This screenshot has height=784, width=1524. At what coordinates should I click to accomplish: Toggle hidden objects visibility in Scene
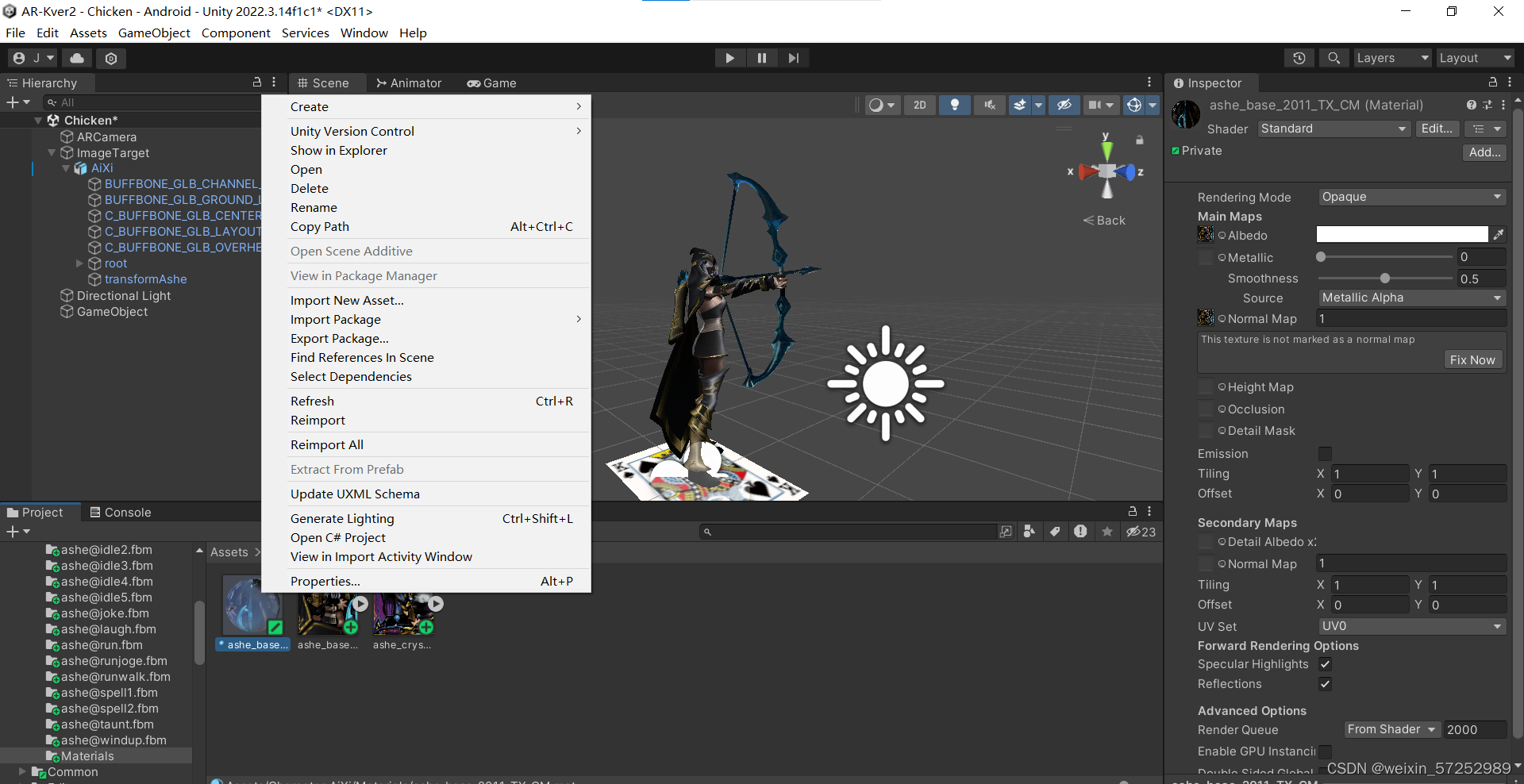tap(1064, 105)
